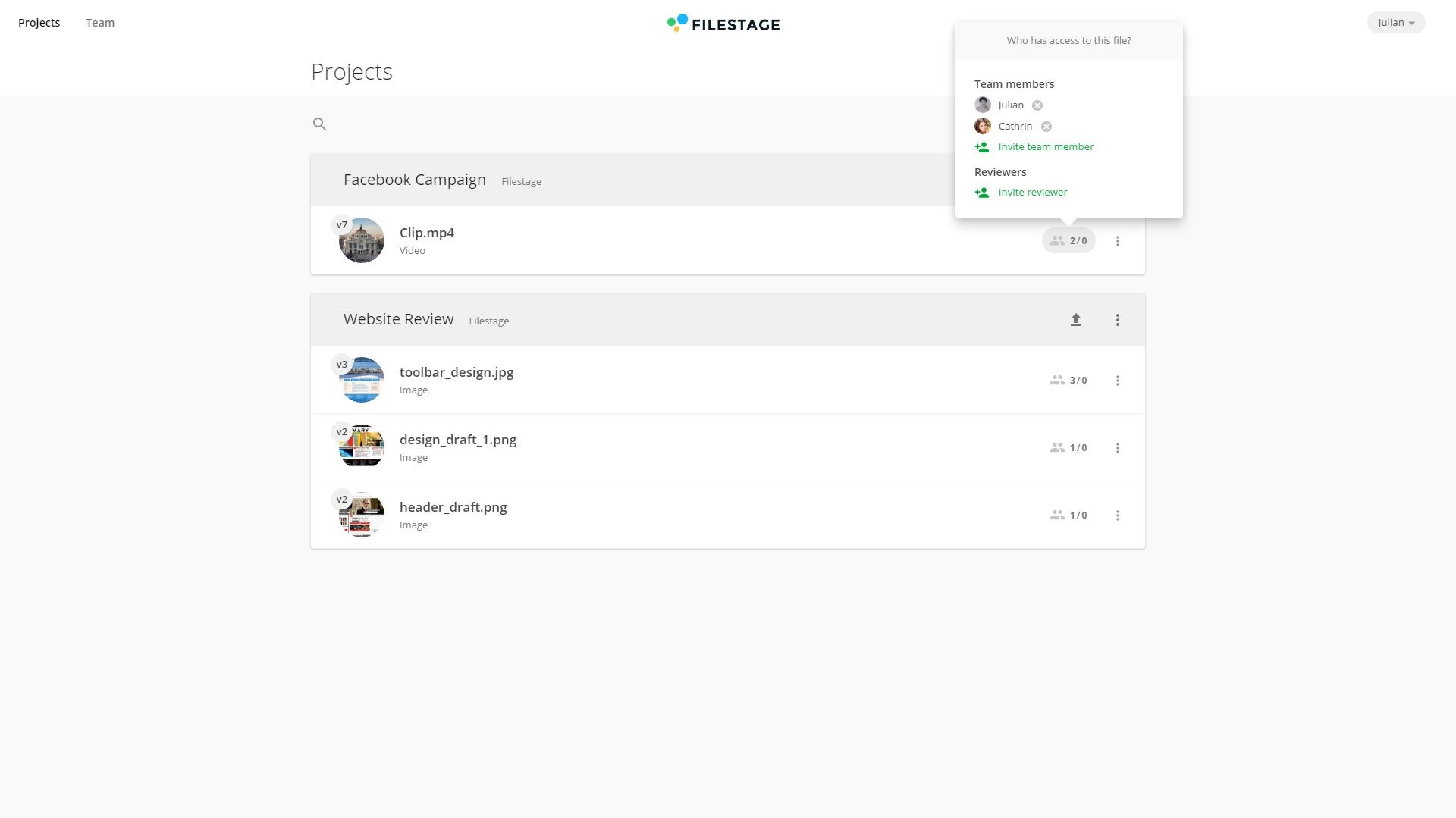Image resolution: width=1456 pixels, height=818 pixels.
Task: Click the invite team member icon
Action: [x=982, y=146]
